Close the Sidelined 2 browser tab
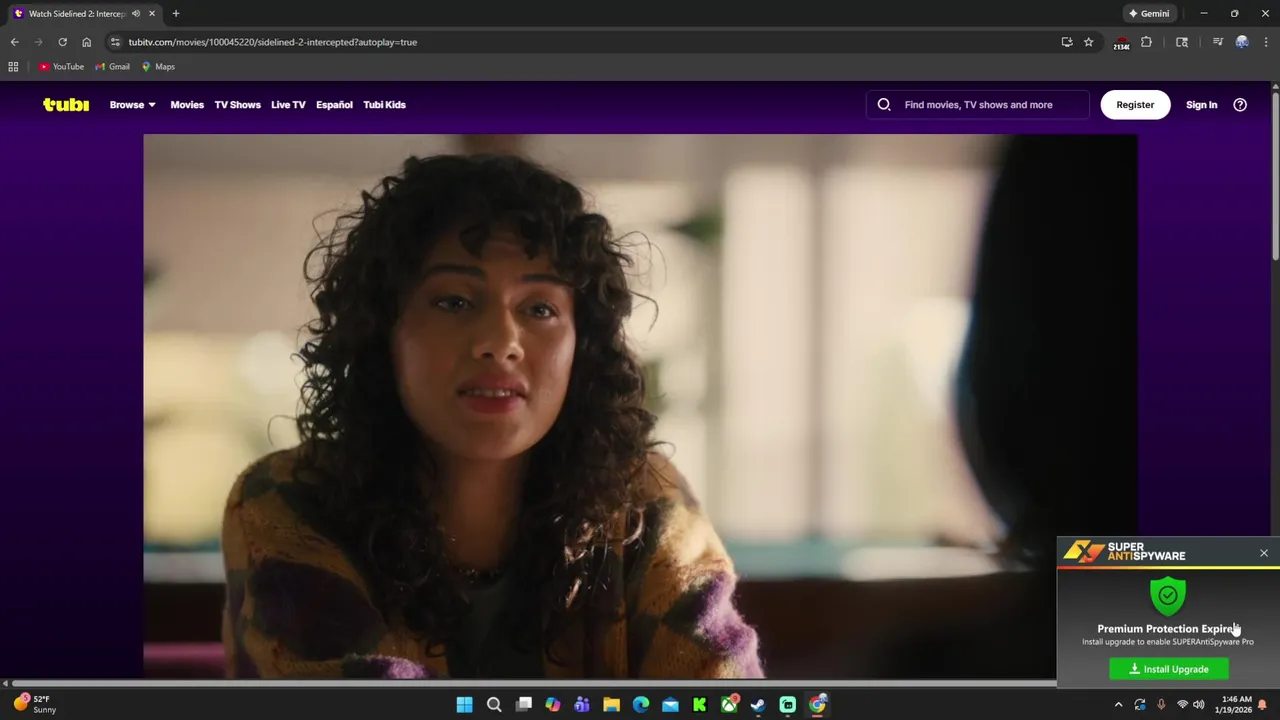The image size is (1280, 720). coord(152,14)
